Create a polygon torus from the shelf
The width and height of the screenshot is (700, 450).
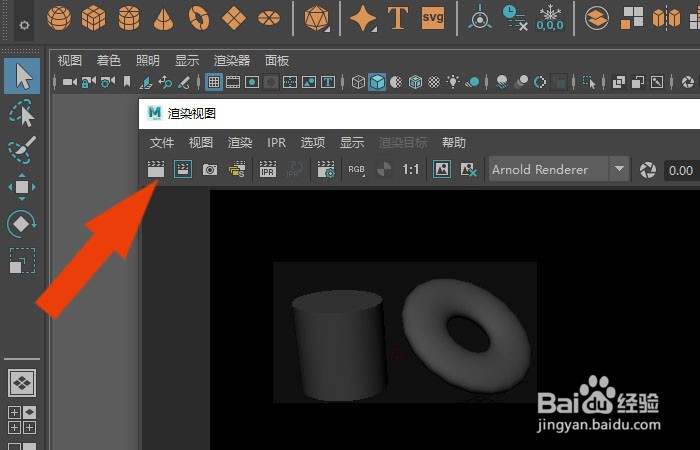(x=199, y=18)
